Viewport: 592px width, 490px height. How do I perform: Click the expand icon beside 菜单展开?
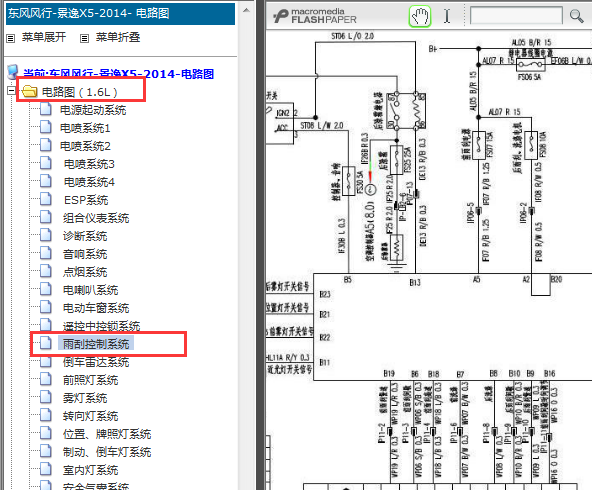(x=11, y=38)
